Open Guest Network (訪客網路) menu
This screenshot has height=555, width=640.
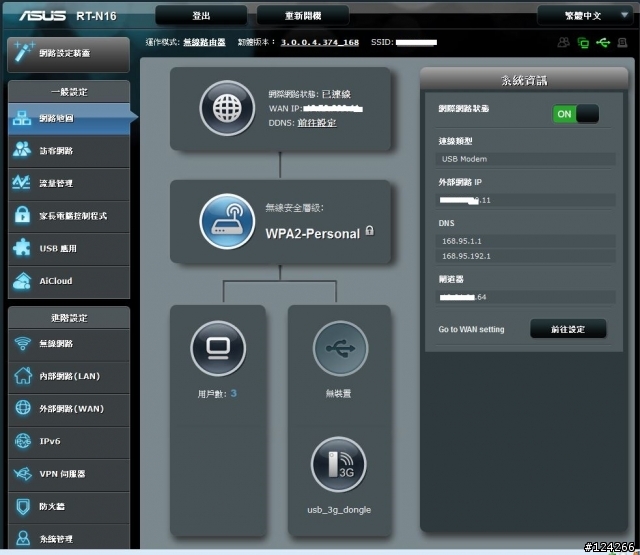point(69,151)
